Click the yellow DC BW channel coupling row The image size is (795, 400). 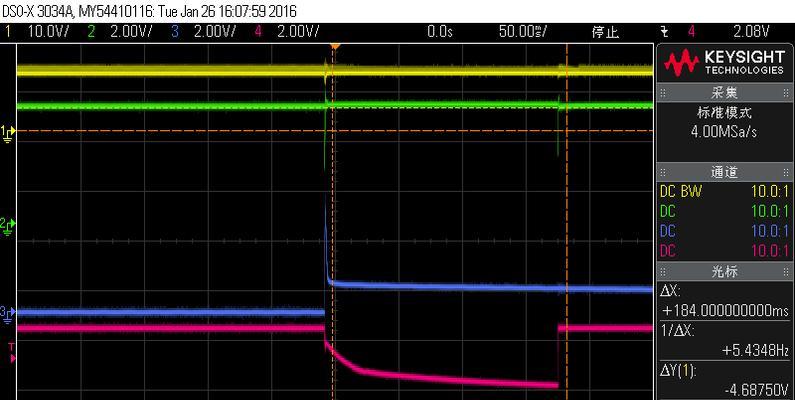click(x=725, y=191)
